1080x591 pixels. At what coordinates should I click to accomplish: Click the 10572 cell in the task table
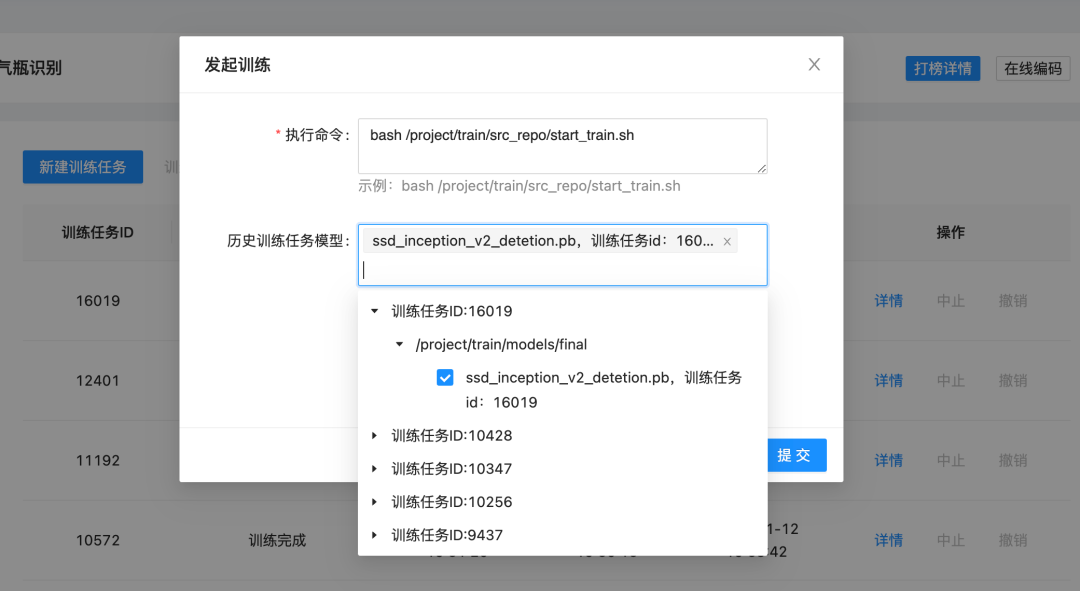pos(98,540)
